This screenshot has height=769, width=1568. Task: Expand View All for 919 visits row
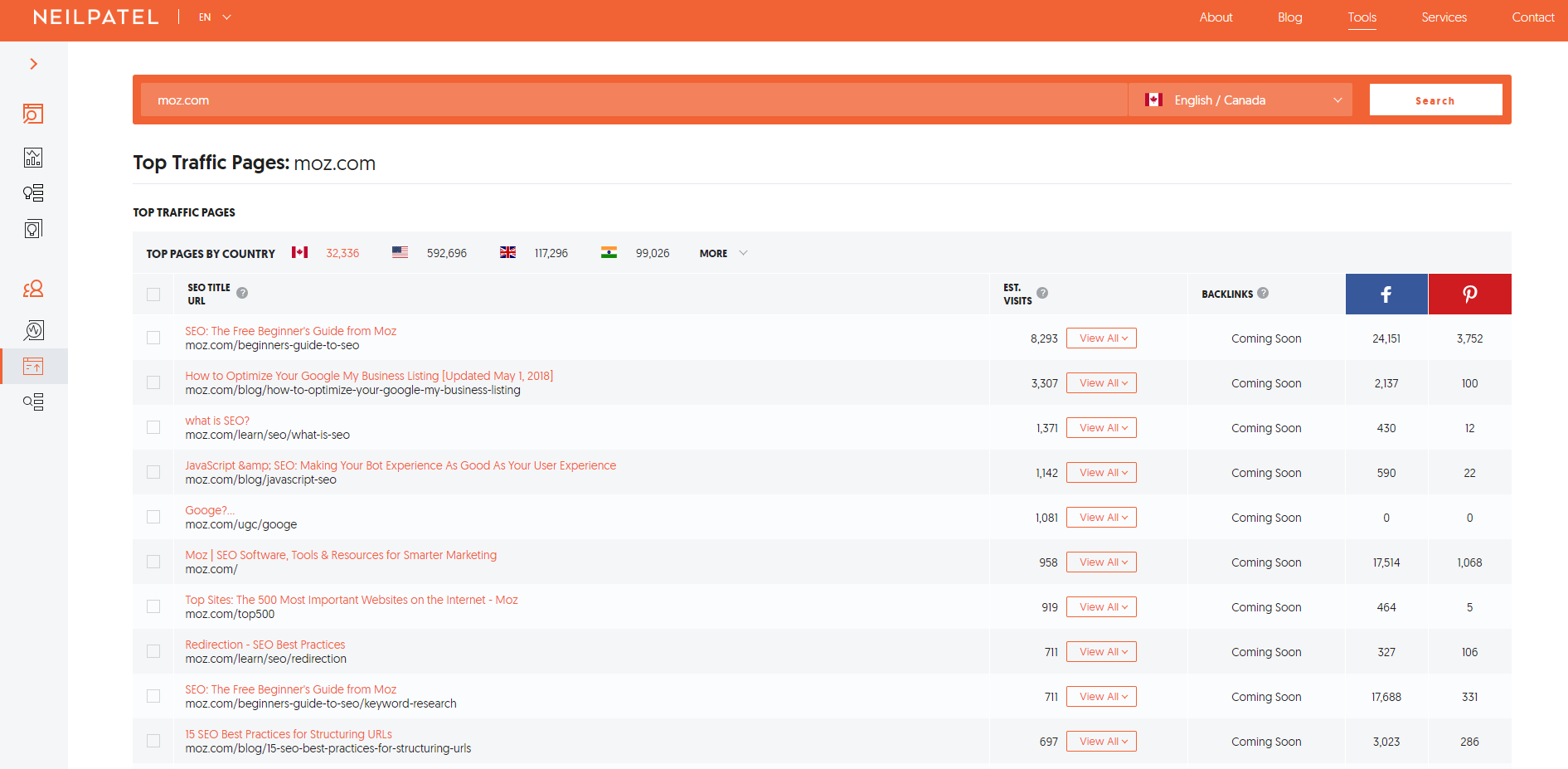1101,607
